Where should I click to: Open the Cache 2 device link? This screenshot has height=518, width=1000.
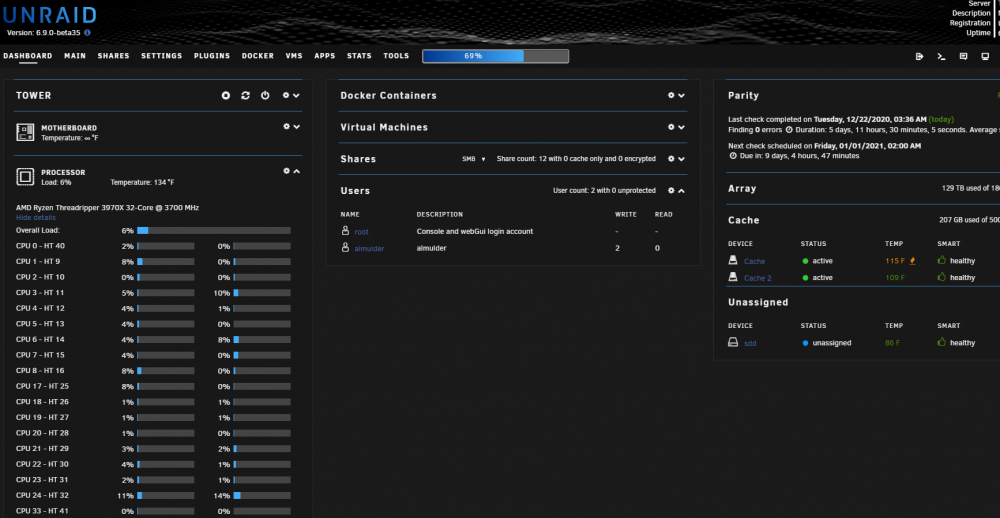(x=758, y=278)
